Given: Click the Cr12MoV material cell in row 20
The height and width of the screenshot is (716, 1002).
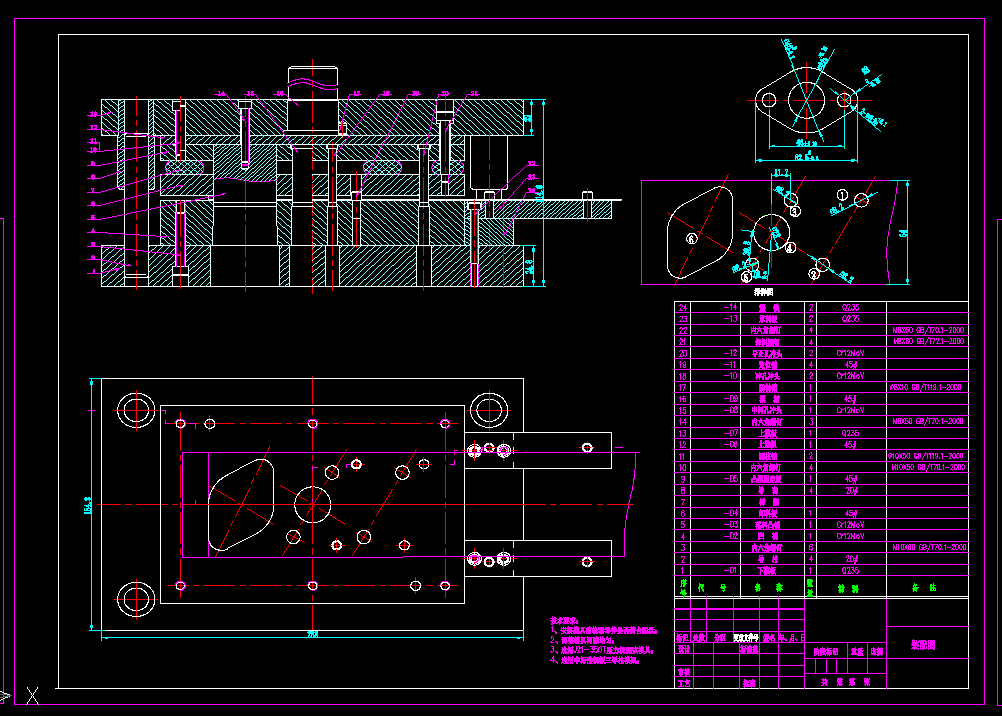Looking at the screenshot, I should [850, 353].
